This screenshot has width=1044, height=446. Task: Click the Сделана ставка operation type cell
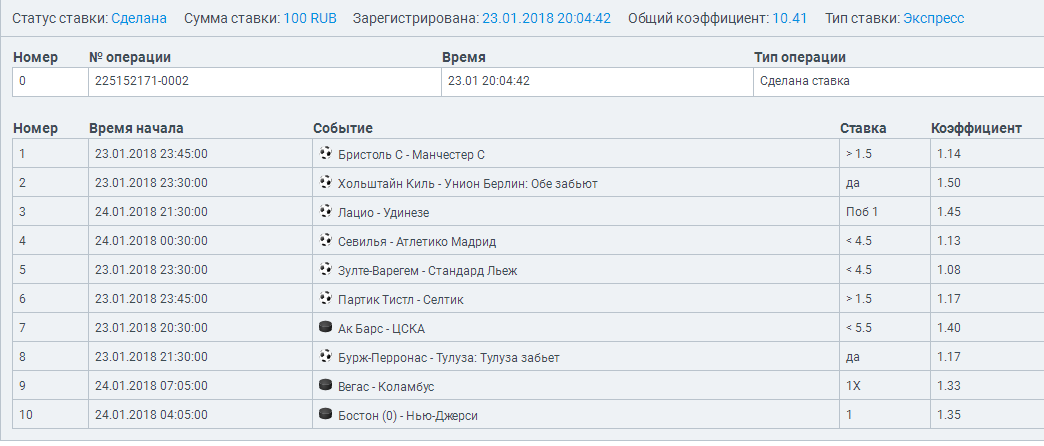tap(804, 81)
